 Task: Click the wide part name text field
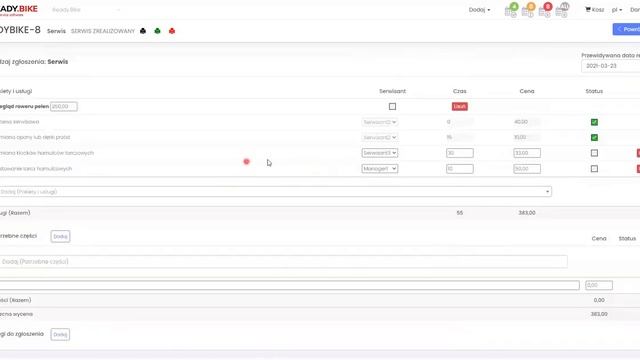[289, 285]
